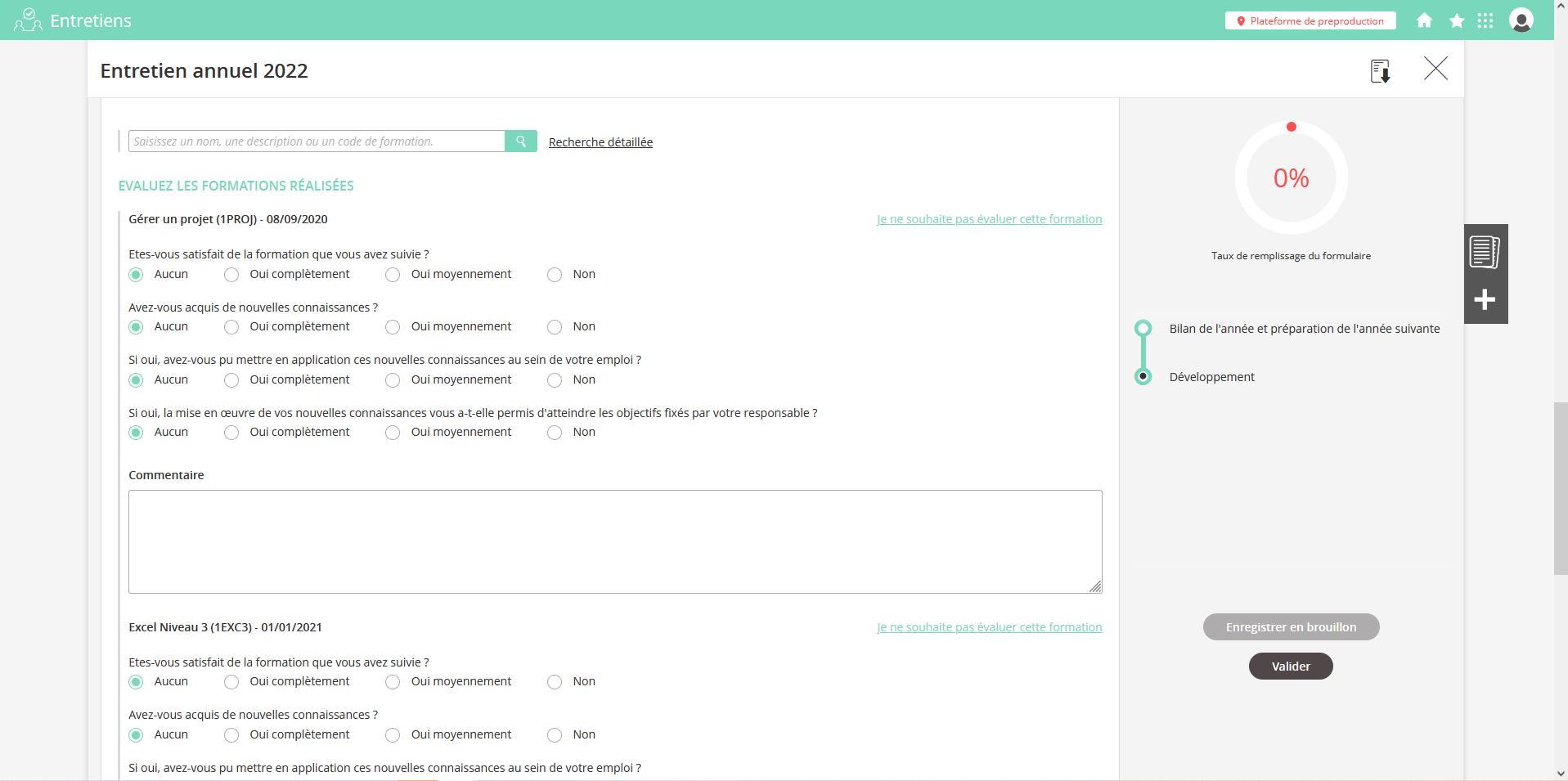This screenshot has height=781, width=1568.
Task: Click the Commentaire text area
Action: 615,541
